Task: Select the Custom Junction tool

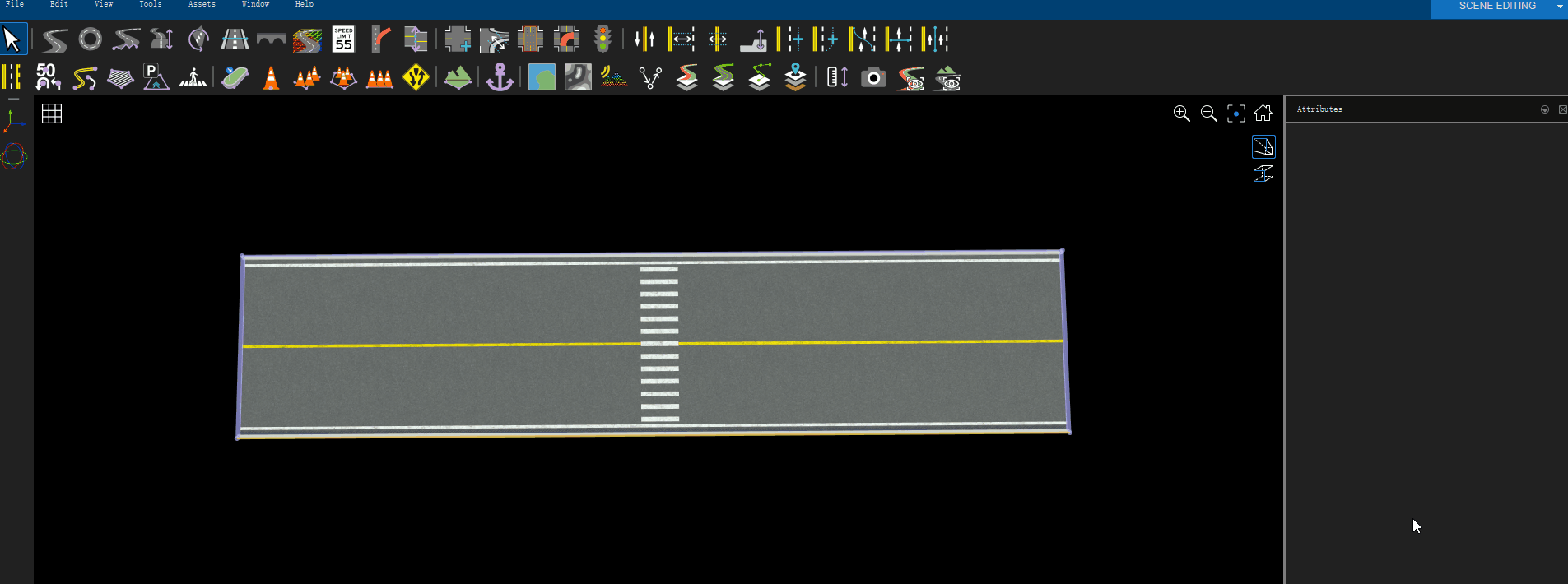Action: click(x=458, y=39)
